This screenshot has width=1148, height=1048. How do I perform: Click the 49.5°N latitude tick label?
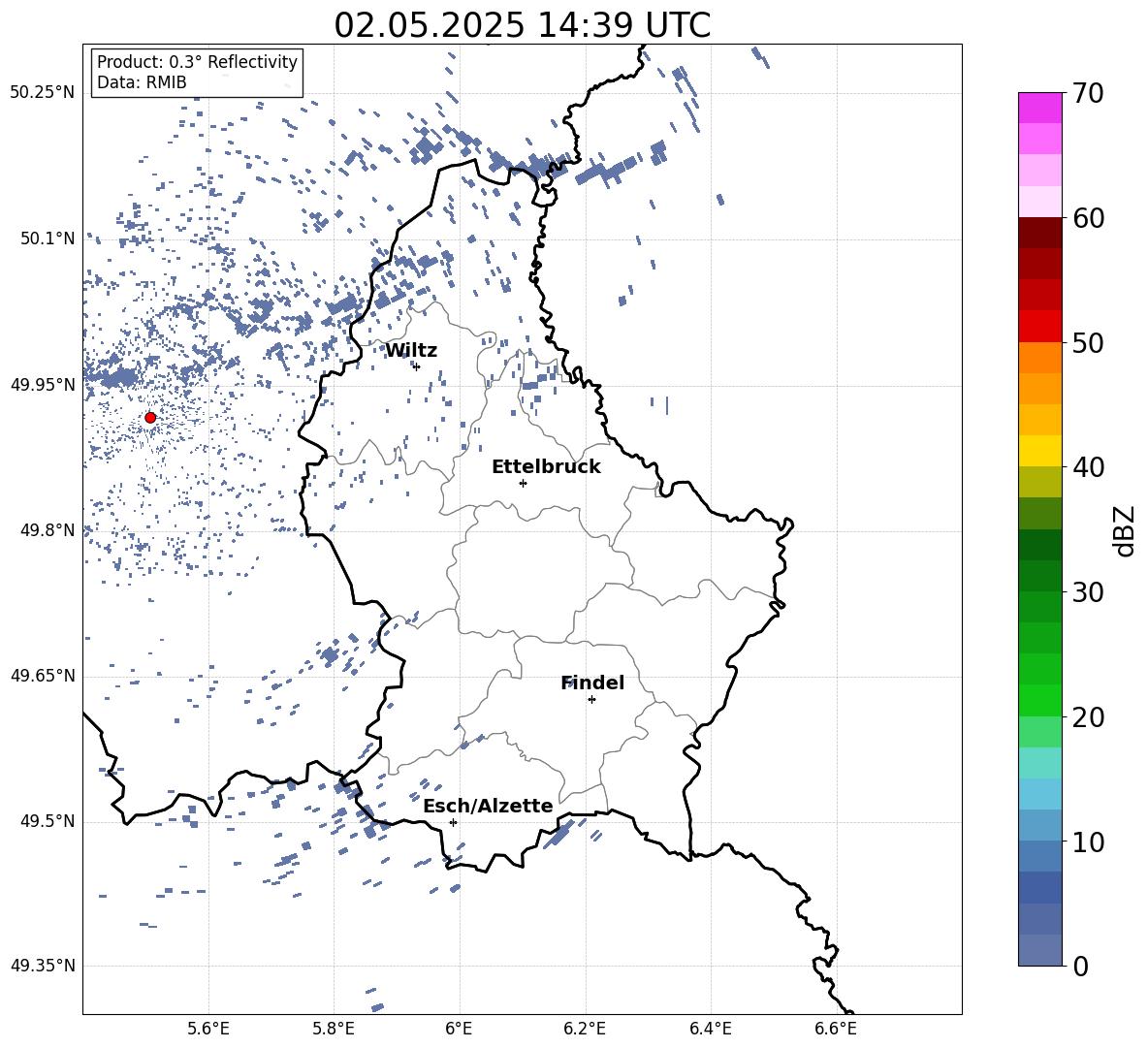pos(47,821)
